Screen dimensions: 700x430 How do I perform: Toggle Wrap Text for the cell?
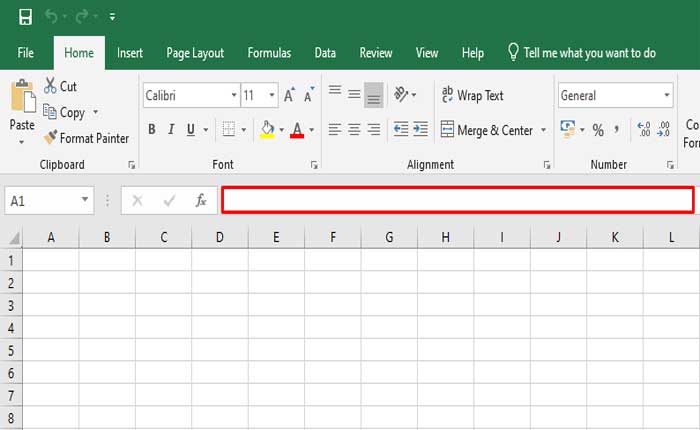(x=472, y=96)
